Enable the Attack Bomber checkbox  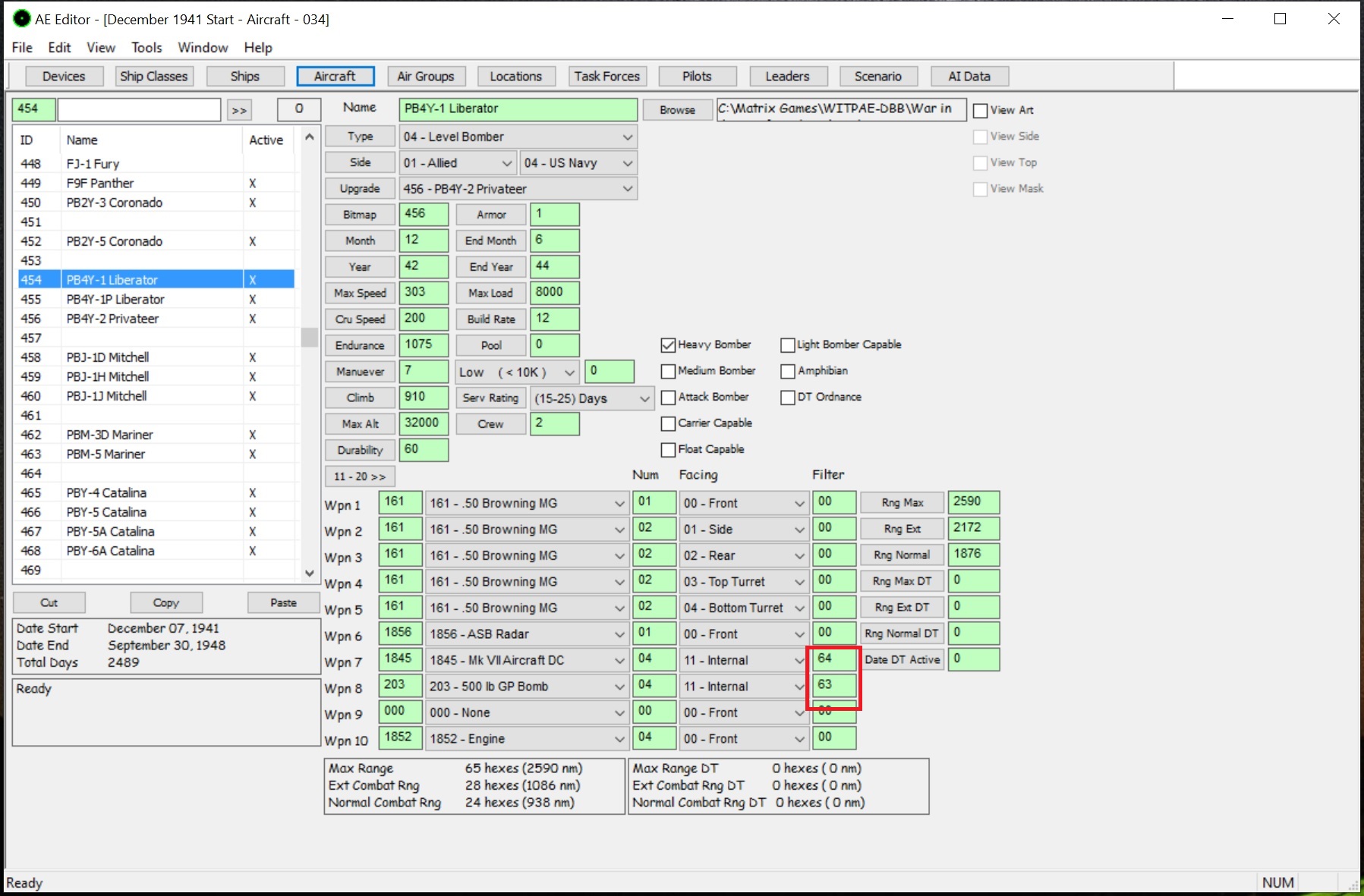tap(668, 398)
